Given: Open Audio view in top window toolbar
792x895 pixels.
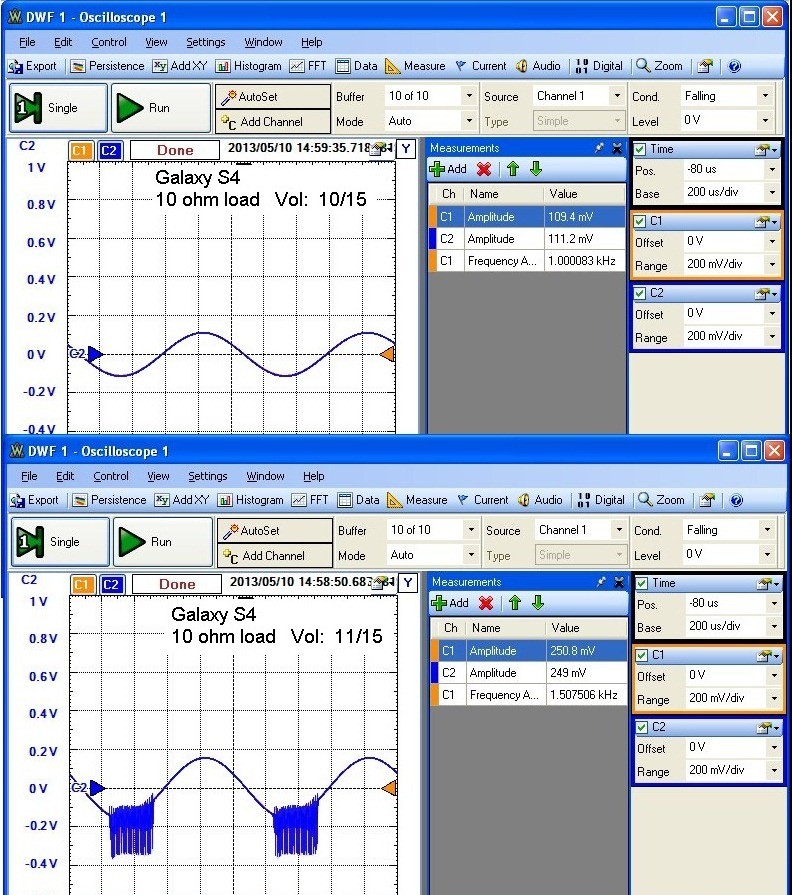Looking at the screenshot, I should [538, 66].
